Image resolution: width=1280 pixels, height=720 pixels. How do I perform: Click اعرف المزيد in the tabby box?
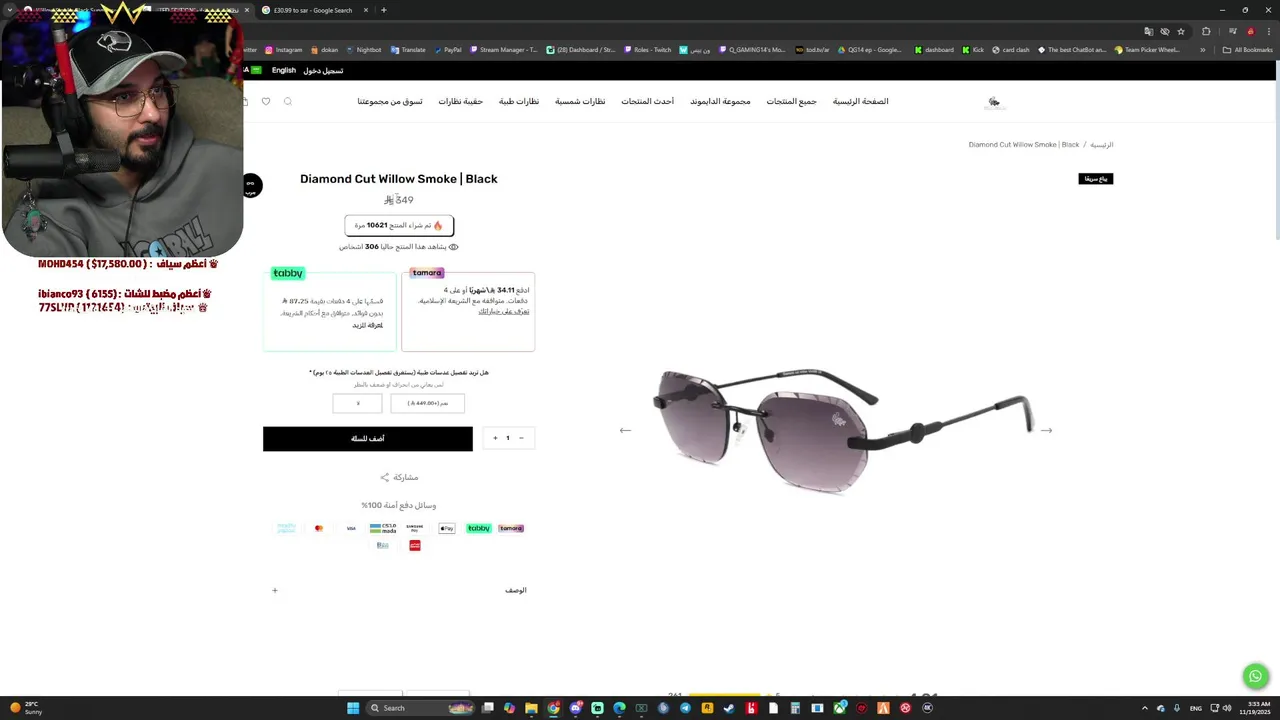pyautogui.click(x=367, y=325)
